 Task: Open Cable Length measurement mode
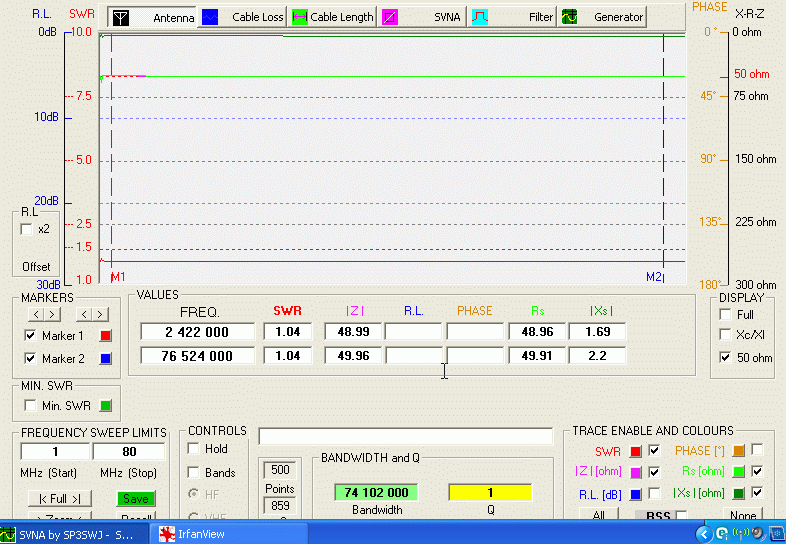pyautogui.click(x=300, y=17)
